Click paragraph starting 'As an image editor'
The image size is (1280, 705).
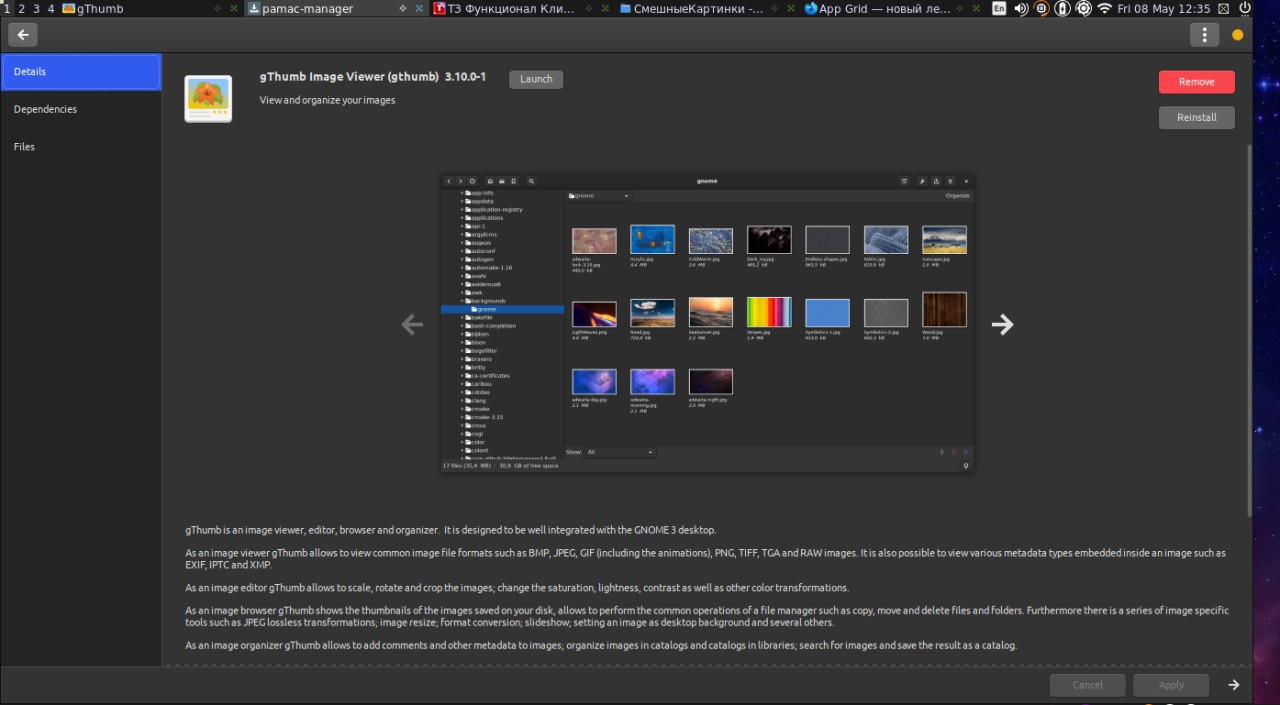[x=517, y=588]
